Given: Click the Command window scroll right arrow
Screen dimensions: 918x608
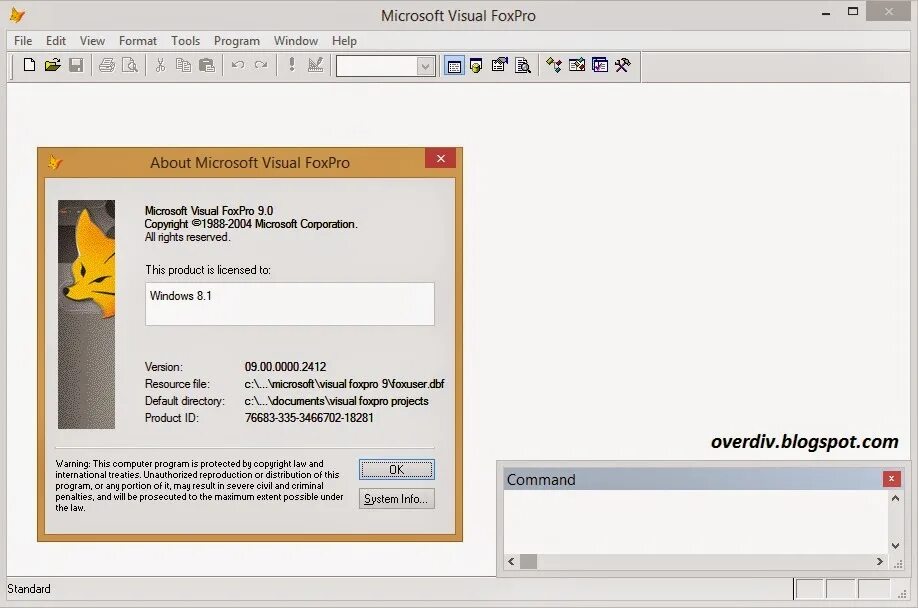Looking at the screenshot, I should tap(879, 561).
